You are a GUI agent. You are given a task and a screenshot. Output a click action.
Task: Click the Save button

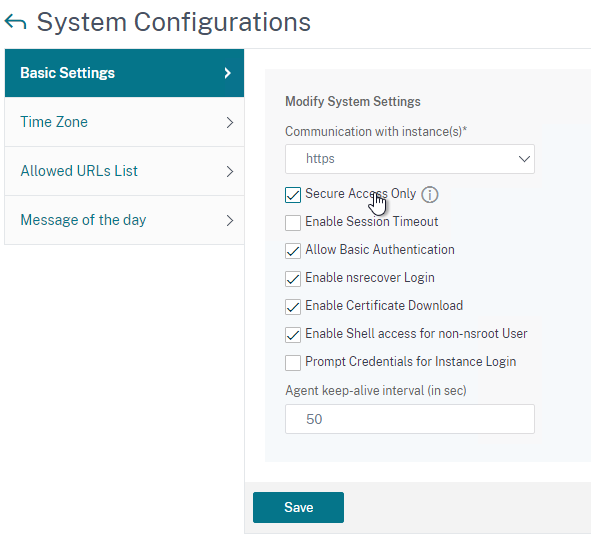pyautogui.click(x=299, y=507)
